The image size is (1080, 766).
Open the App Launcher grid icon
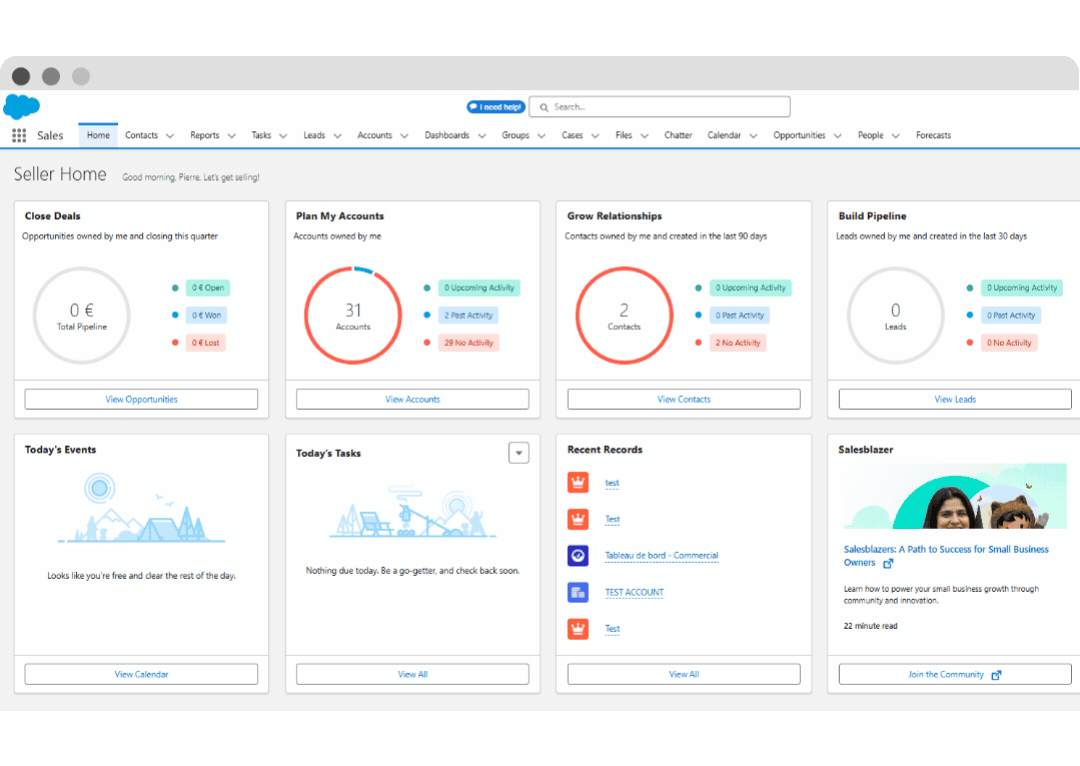point(19,136)
